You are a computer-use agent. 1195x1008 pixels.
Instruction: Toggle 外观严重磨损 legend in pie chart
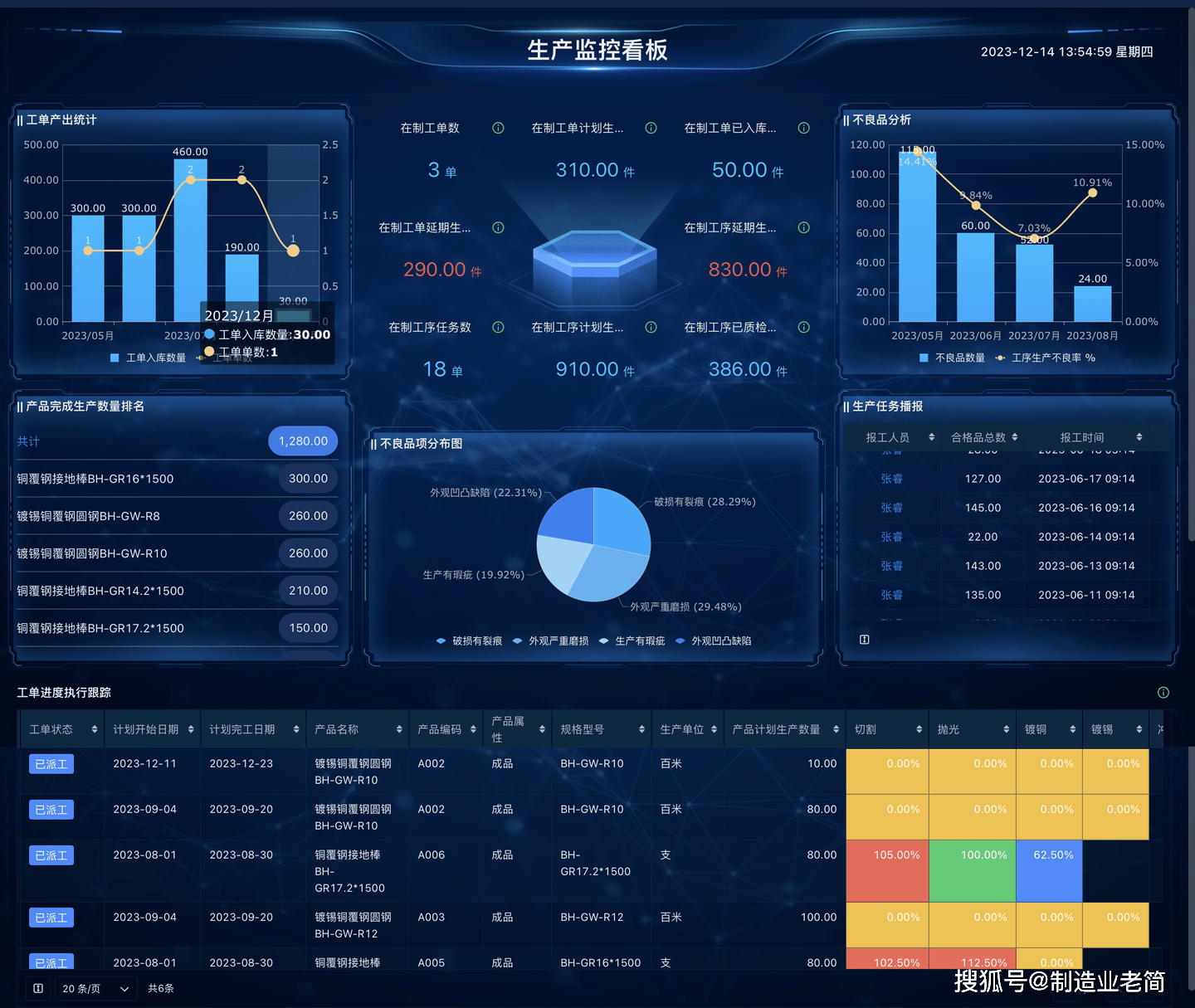(x=550, y=640)
